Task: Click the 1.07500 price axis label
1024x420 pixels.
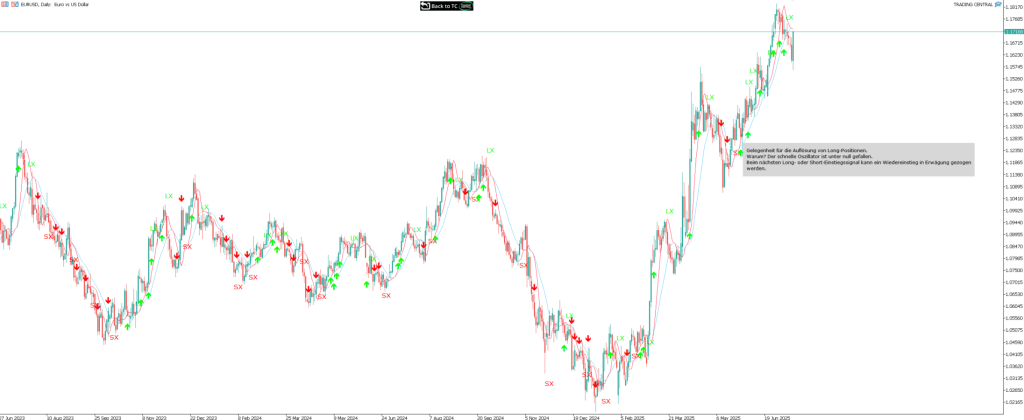Action: tap(1014, 270)
